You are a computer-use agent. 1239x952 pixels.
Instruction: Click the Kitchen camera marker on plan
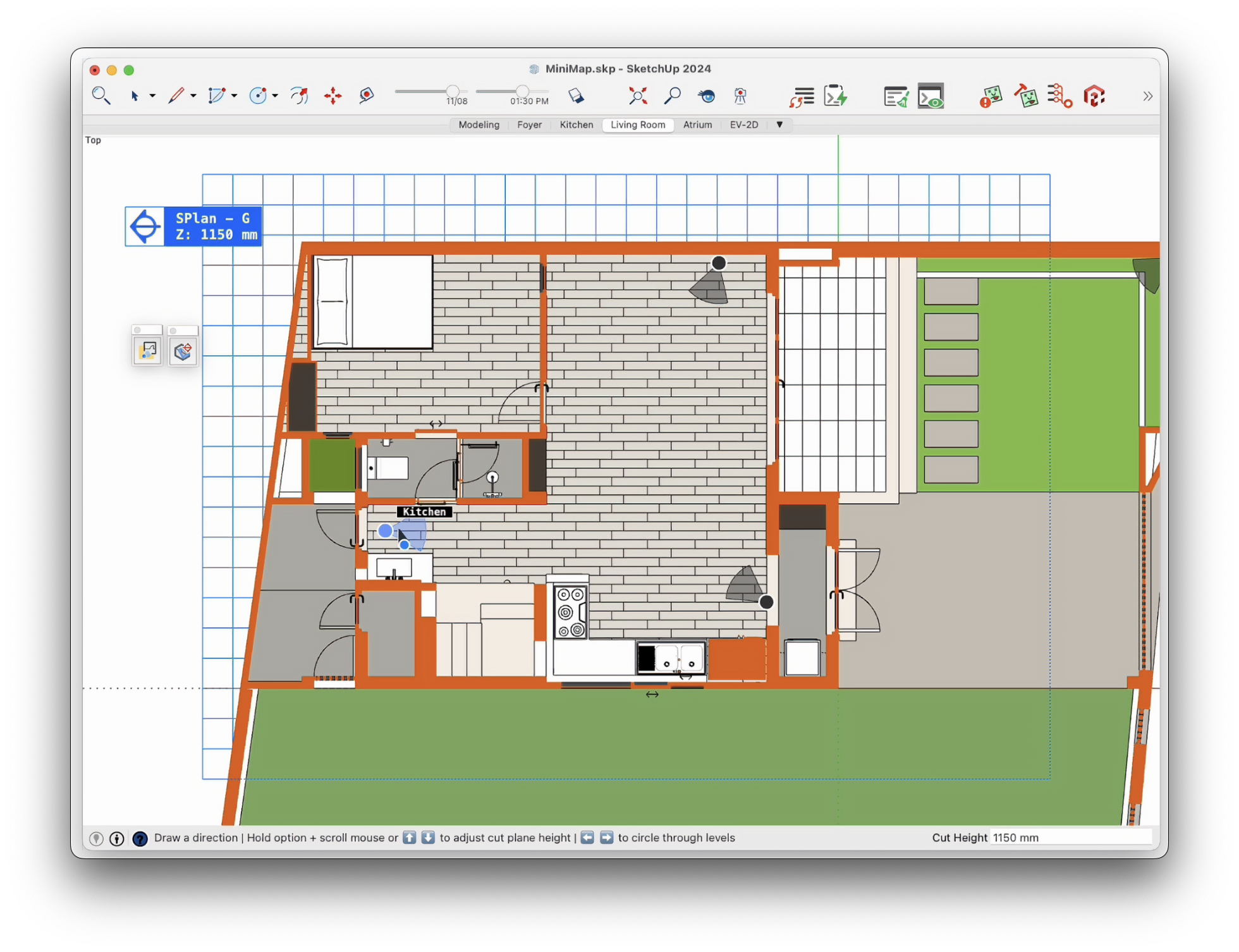pyautogui.click(x=385, y=531)
